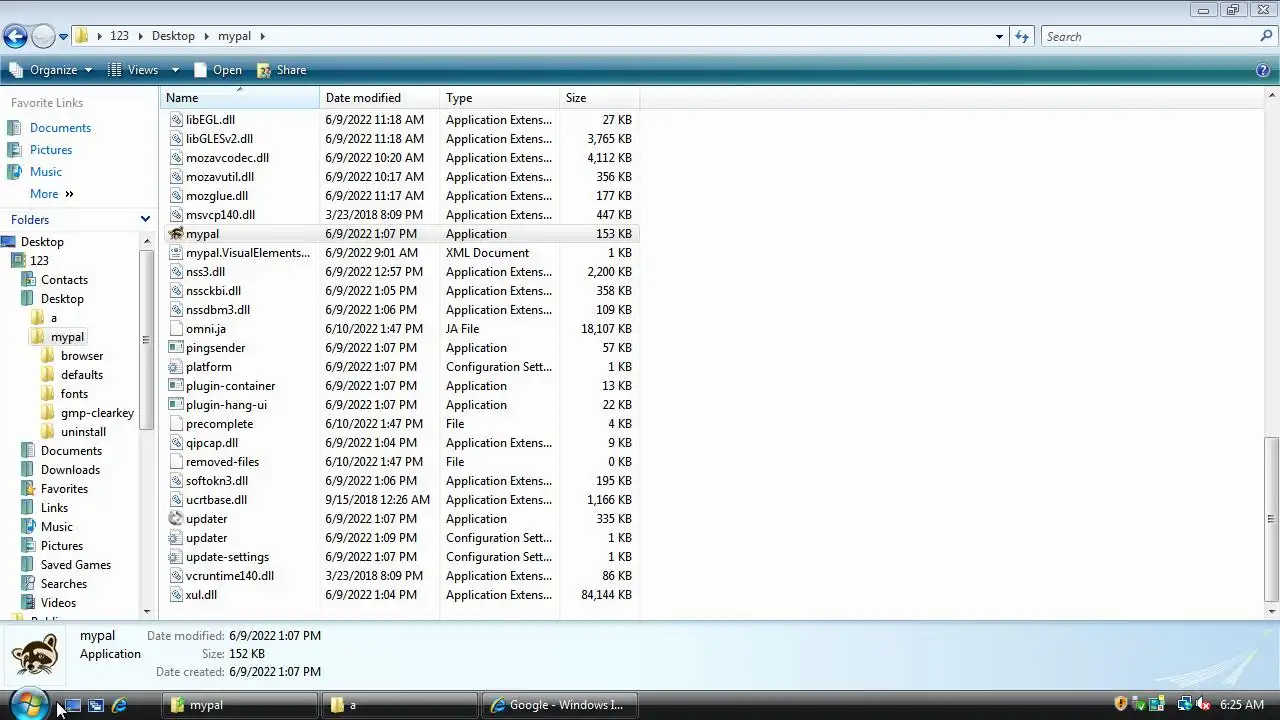
Task: Select the libEGL.dll file icon
Action: pyautogui.click(x=176, y=120)
